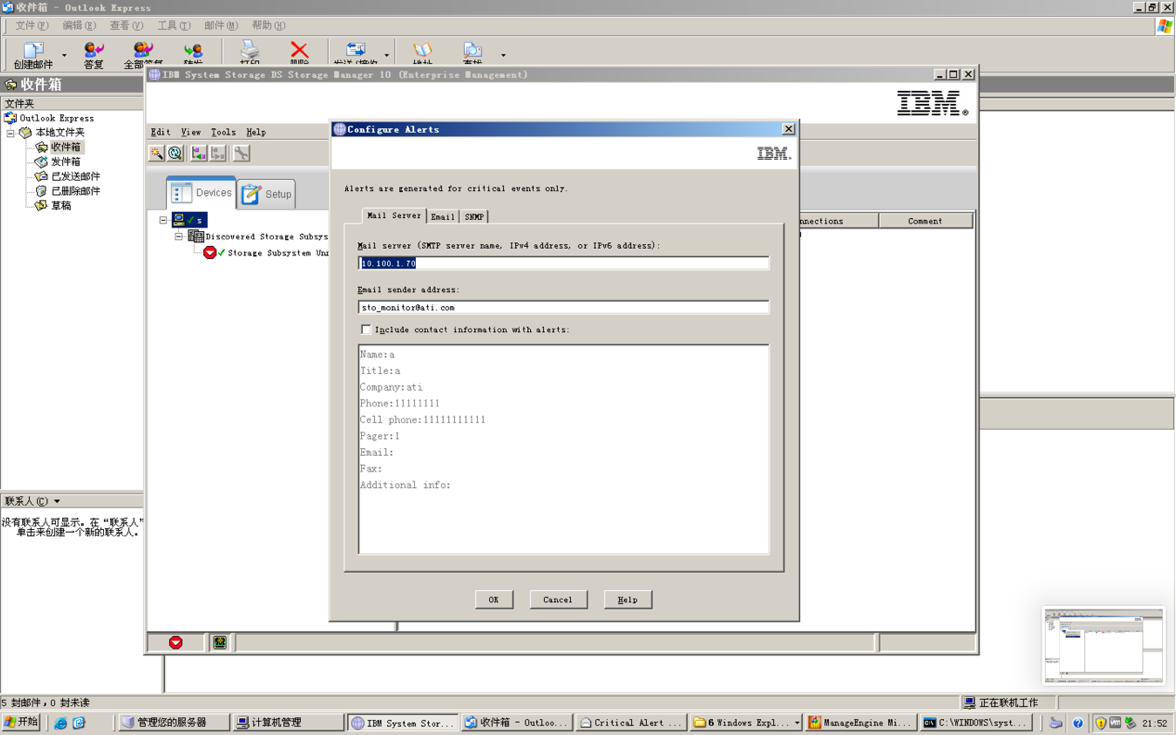Open the Tools menu in Storage Manager

pyautogui.click(x=223, y=132)
